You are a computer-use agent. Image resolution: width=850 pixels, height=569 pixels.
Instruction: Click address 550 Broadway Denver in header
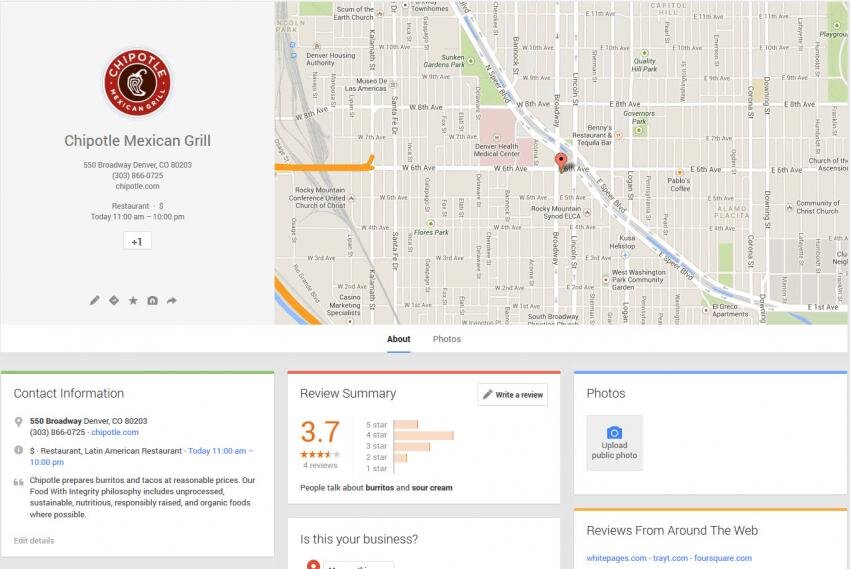137,165
